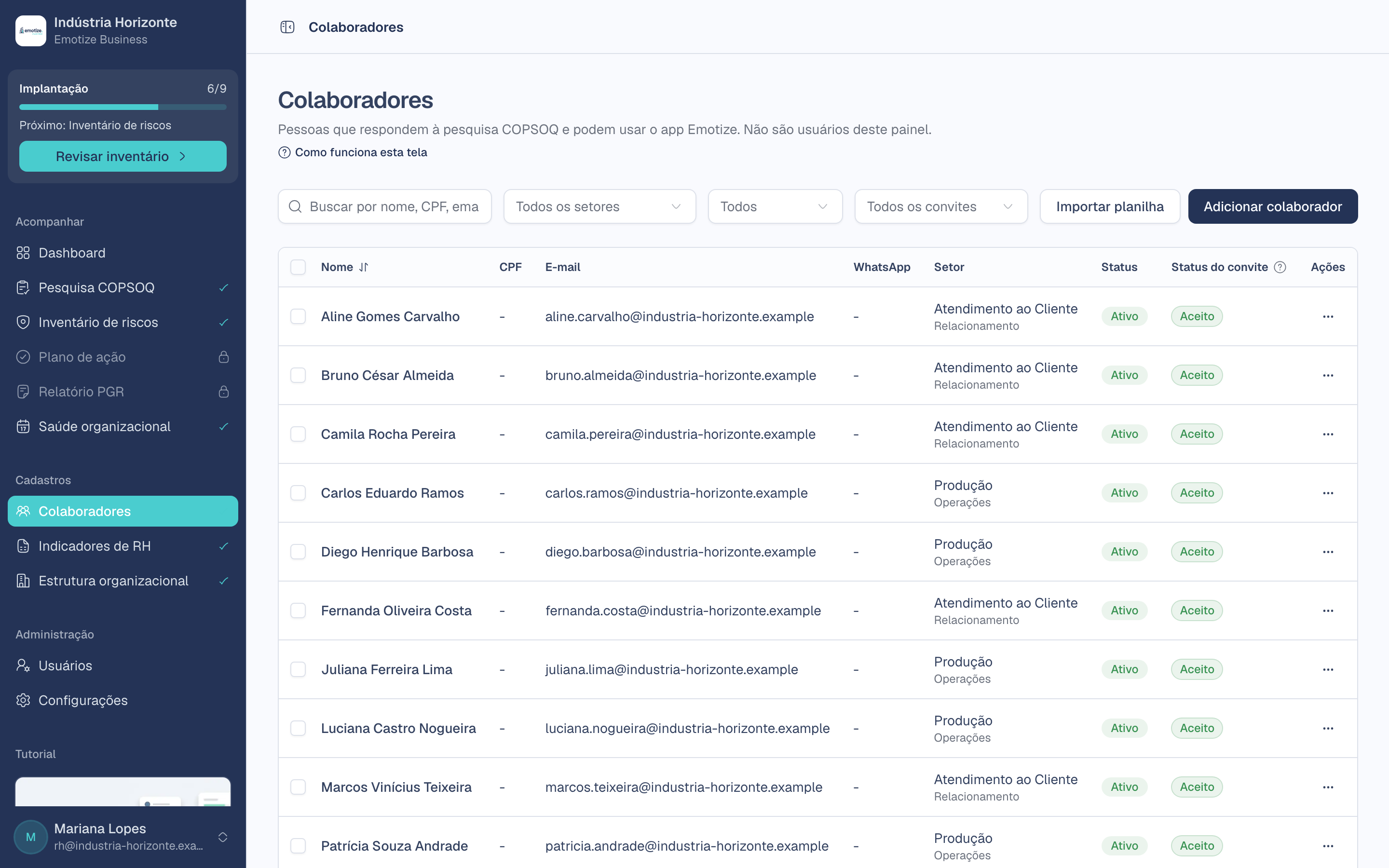Viewport: 1389px width, 868px height.
Task: Open Indicadores de RH
Action: [x=123, y=546]
